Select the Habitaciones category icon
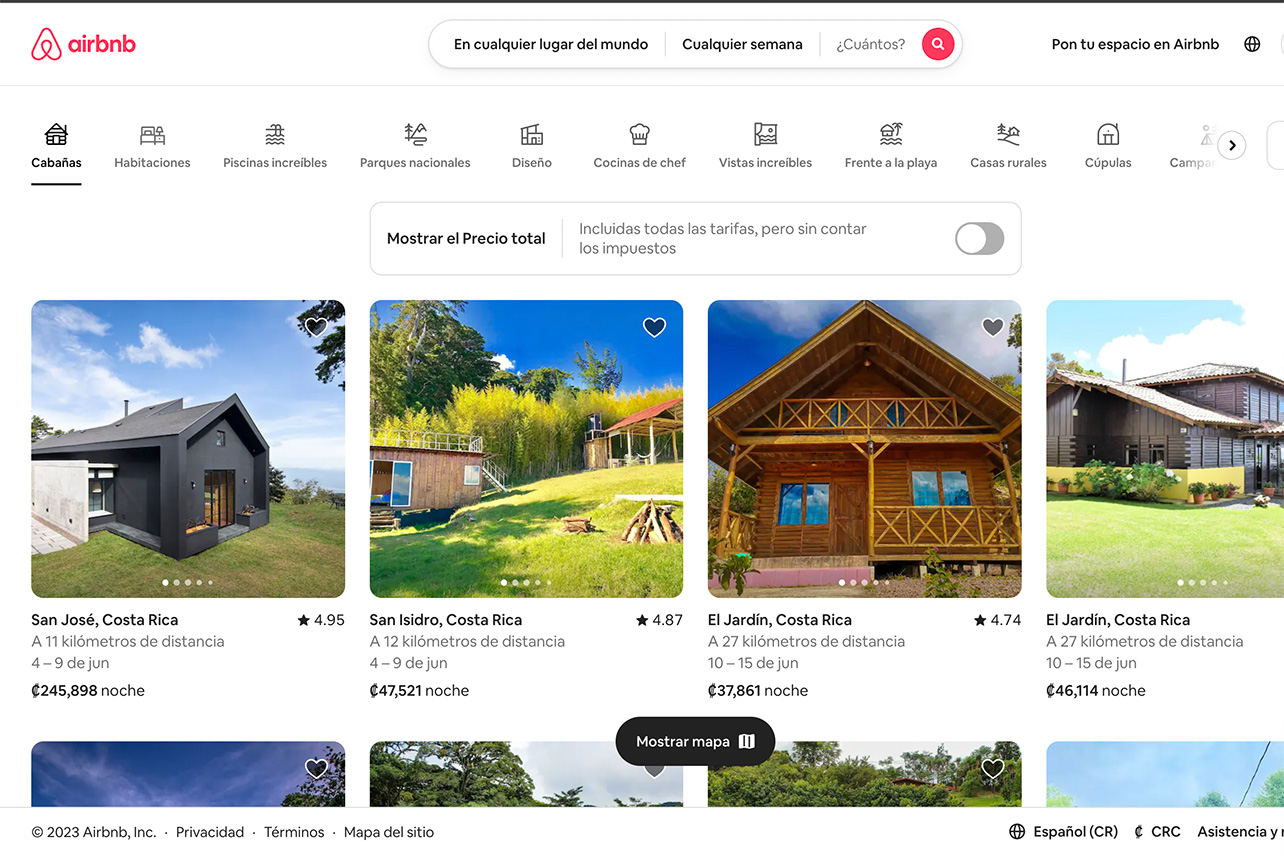This screenshot has width=1284, height=856. (152, 134)
